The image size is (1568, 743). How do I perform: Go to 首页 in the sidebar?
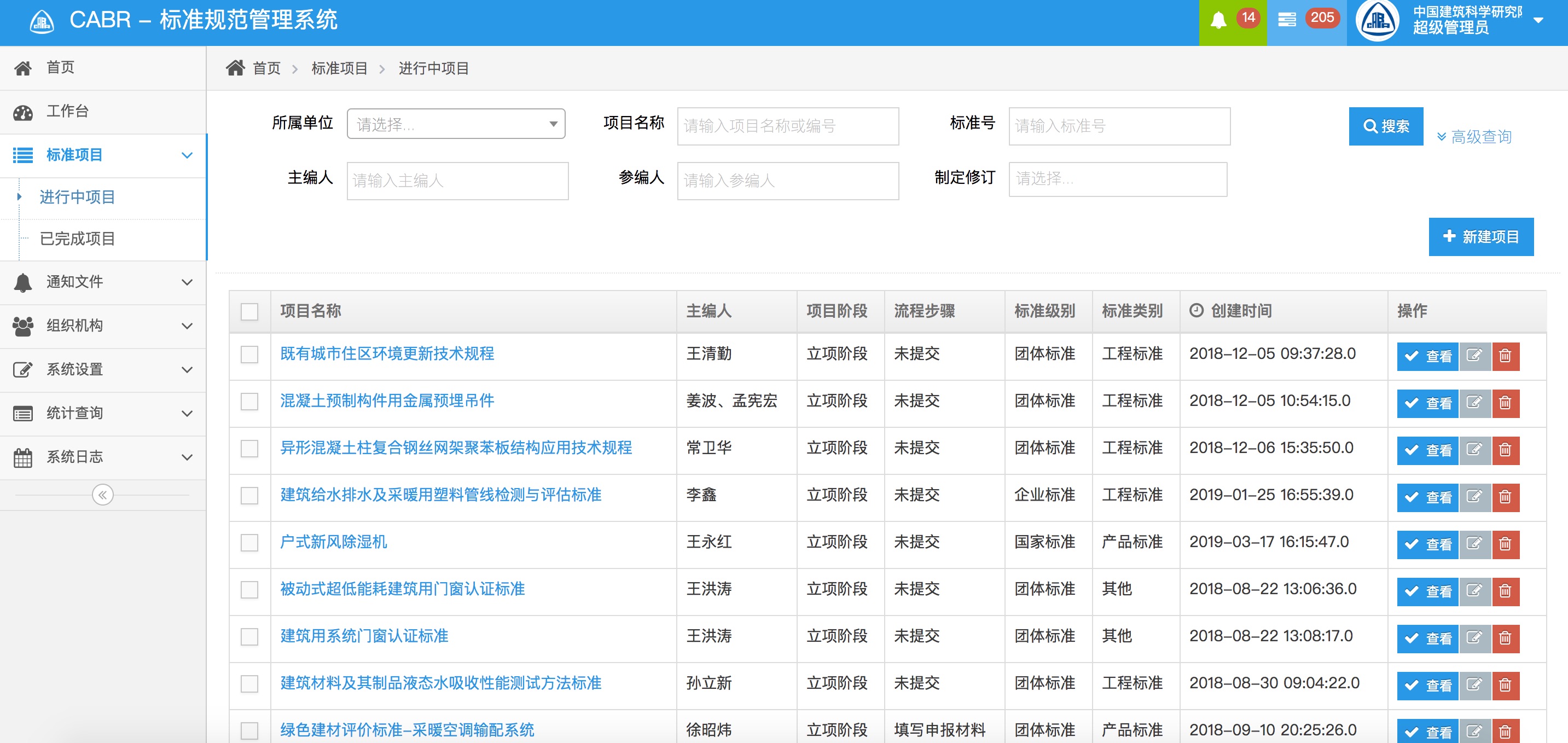point(103,67)
